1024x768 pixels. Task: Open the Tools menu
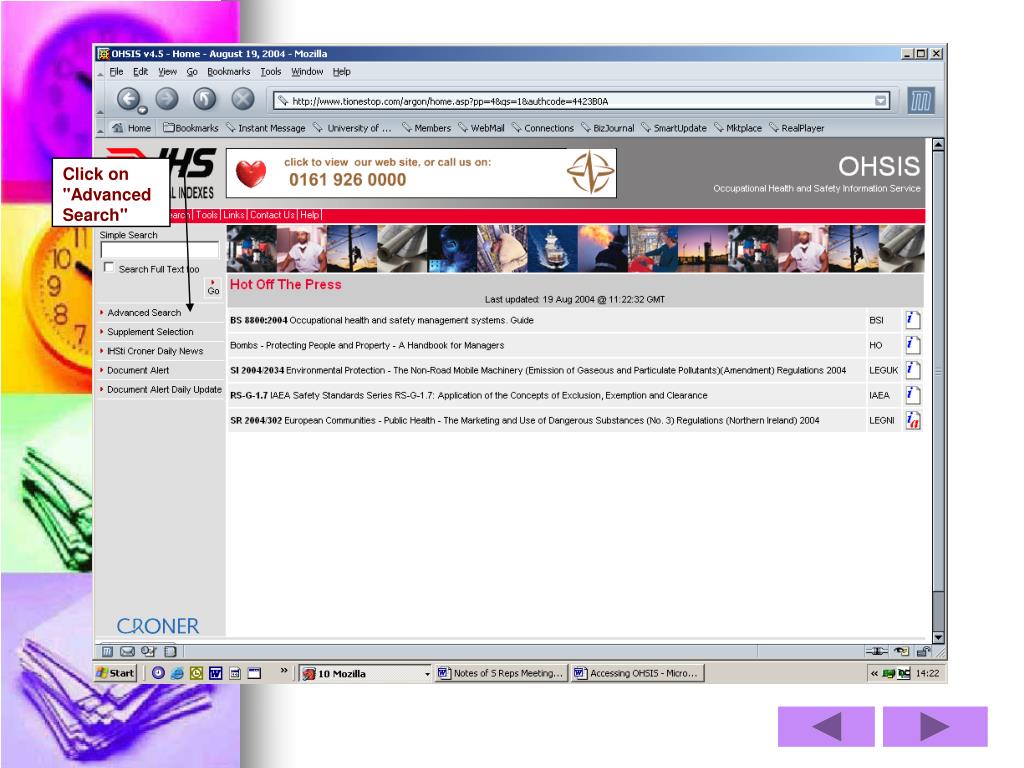pos(270,72)
